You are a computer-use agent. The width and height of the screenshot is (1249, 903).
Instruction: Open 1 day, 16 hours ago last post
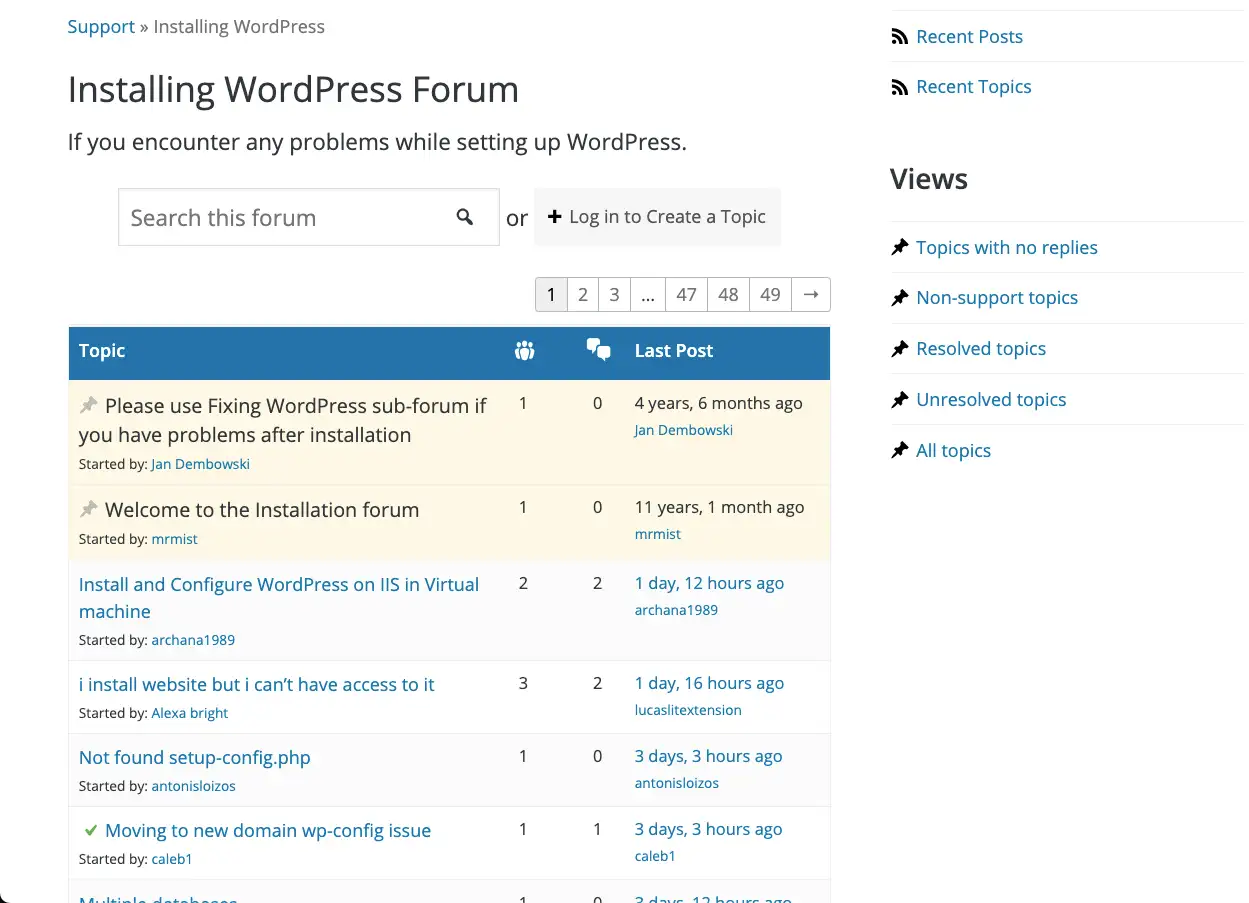pyautogui.click(x=709, y=683)
